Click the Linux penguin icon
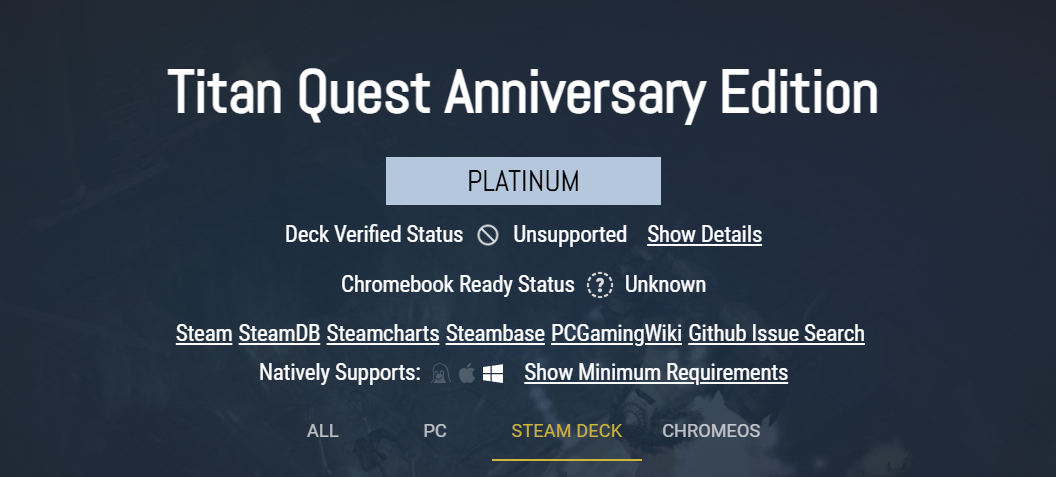This screenshot has width=1056, height=477. coord(440,374)
